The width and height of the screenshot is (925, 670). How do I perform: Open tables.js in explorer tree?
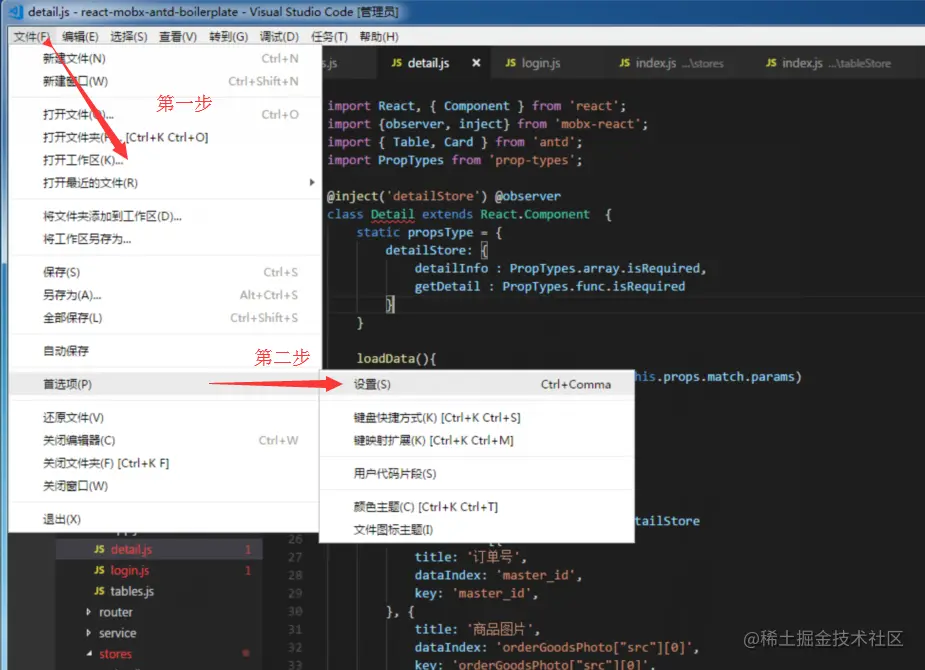tap(159, 591)
